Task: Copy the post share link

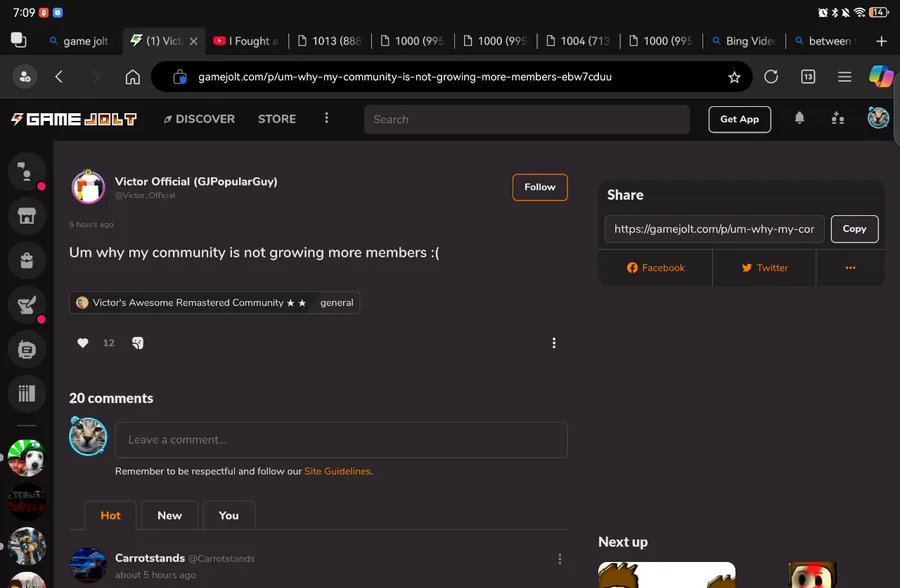Action: [854, 229]
